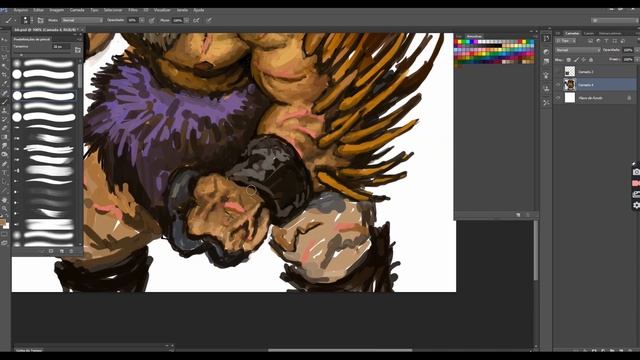Toggle type layer filter (T) icon
This screenshot has height=360, width=640.
[607, 41]
